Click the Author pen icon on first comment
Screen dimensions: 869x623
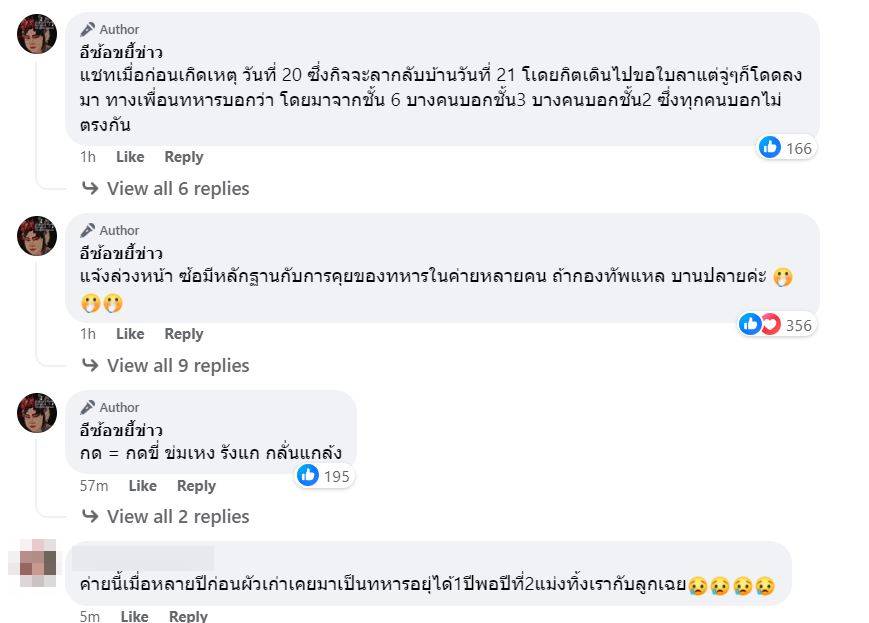(90, 29)
